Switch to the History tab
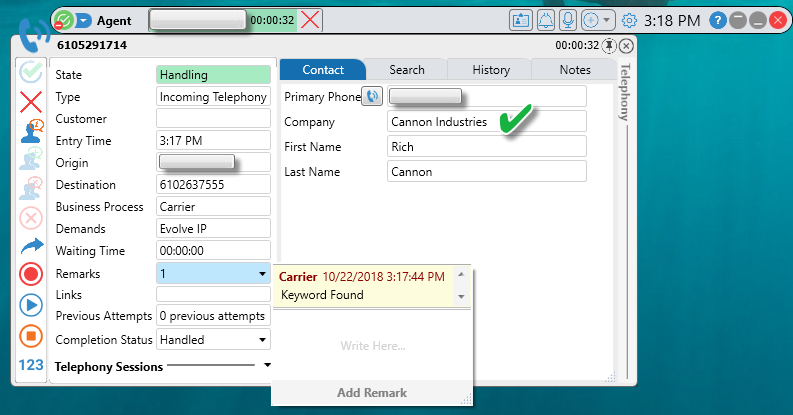793x415 pixels. click(491, 70)
